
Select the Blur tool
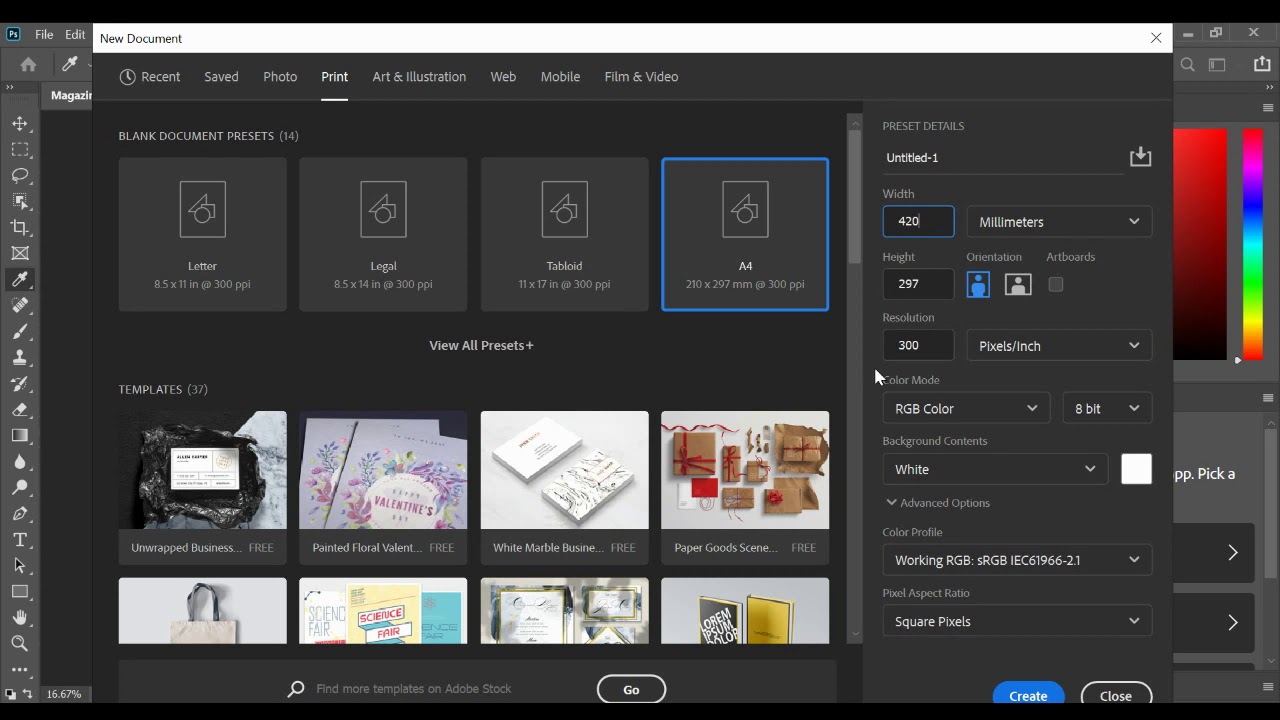point(20,461)
